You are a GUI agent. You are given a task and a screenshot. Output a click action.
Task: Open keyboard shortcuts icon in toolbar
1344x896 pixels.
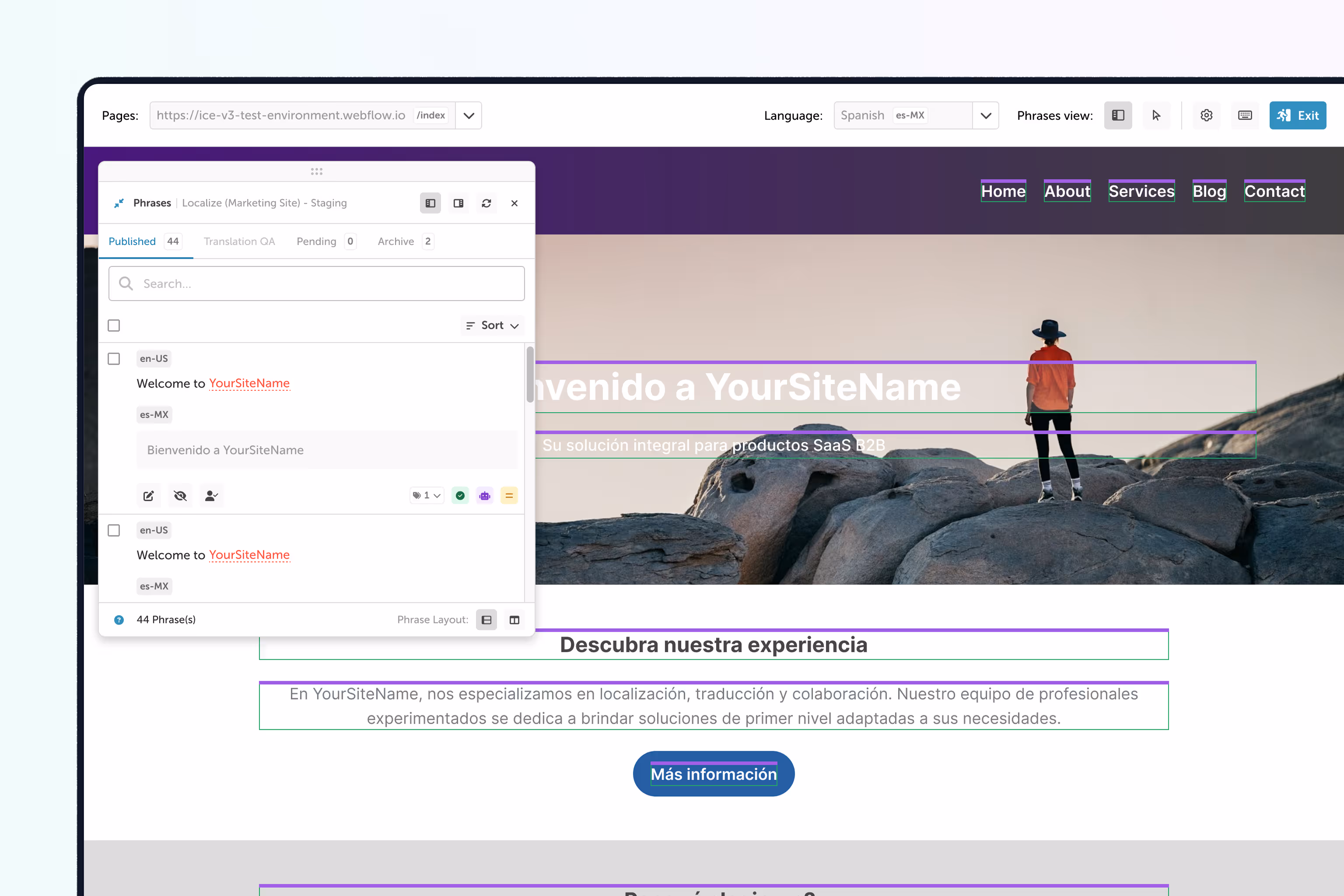coord(1245,115)
